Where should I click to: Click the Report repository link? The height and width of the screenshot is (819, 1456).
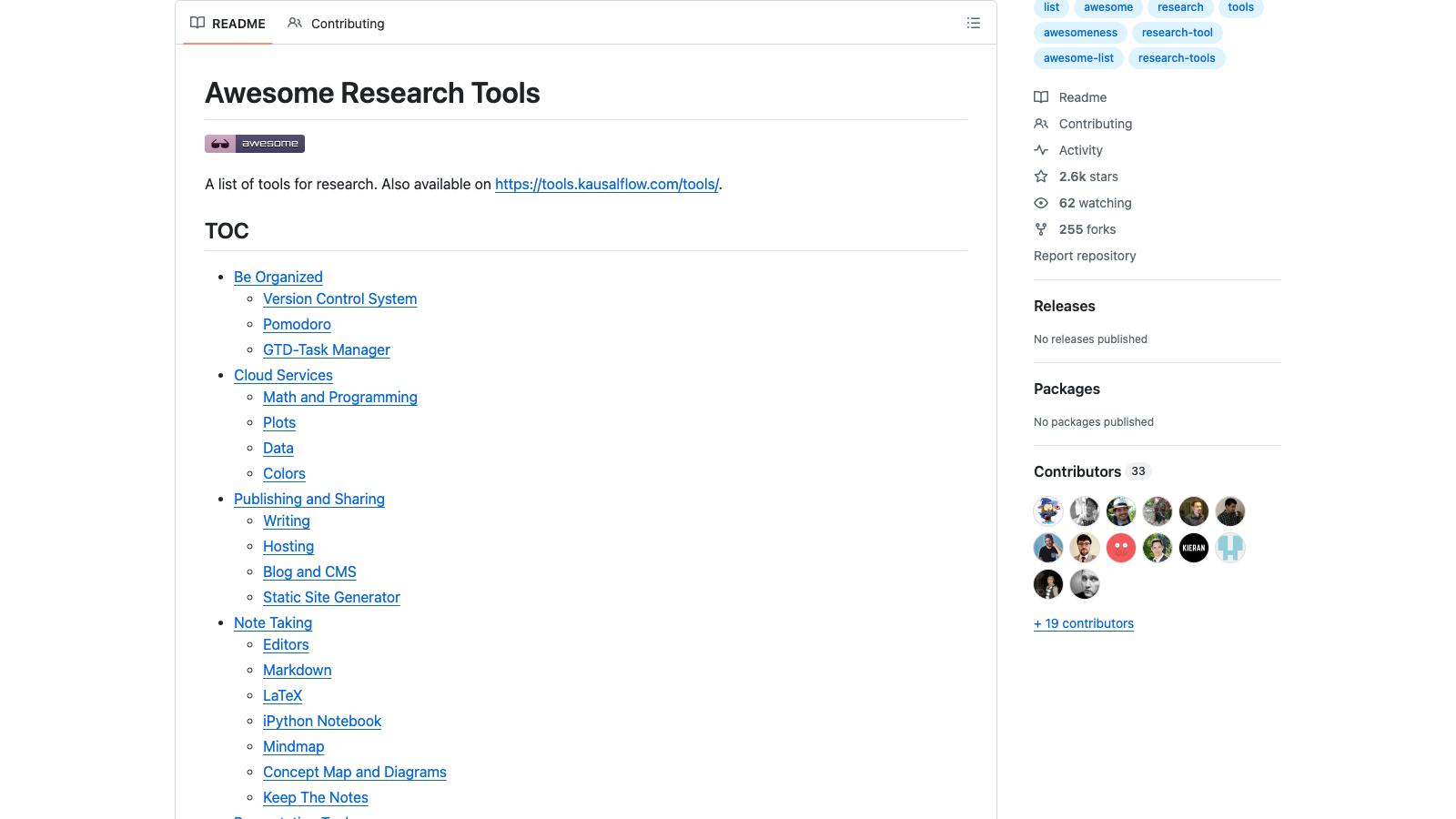pyautogui.click(x=1085, y=256)
